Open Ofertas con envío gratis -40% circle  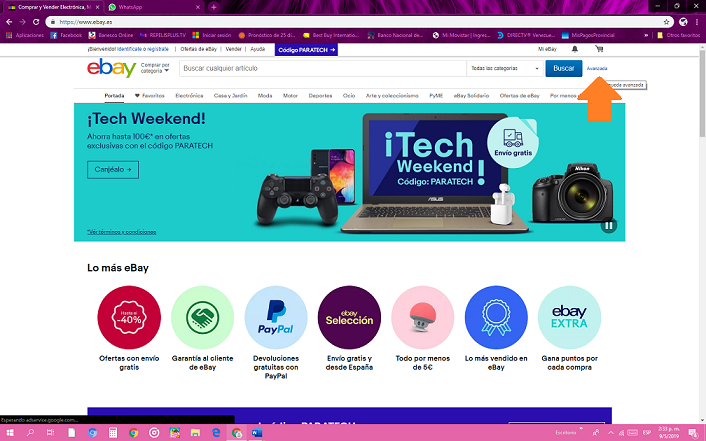(x=129, y=317)
